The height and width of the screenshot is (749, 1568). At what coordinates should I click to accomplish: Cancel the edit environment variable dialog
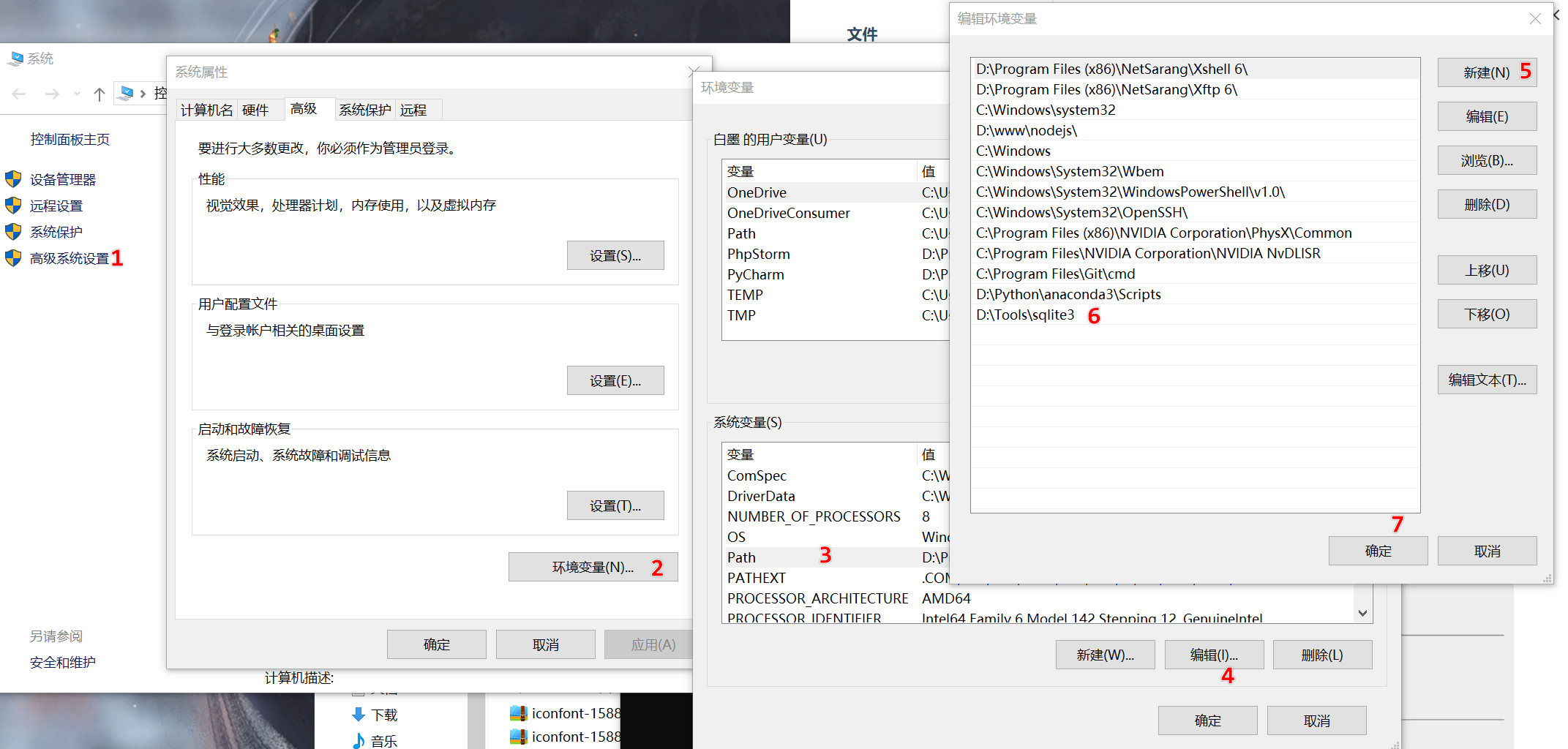click(x=1487, y=551)
